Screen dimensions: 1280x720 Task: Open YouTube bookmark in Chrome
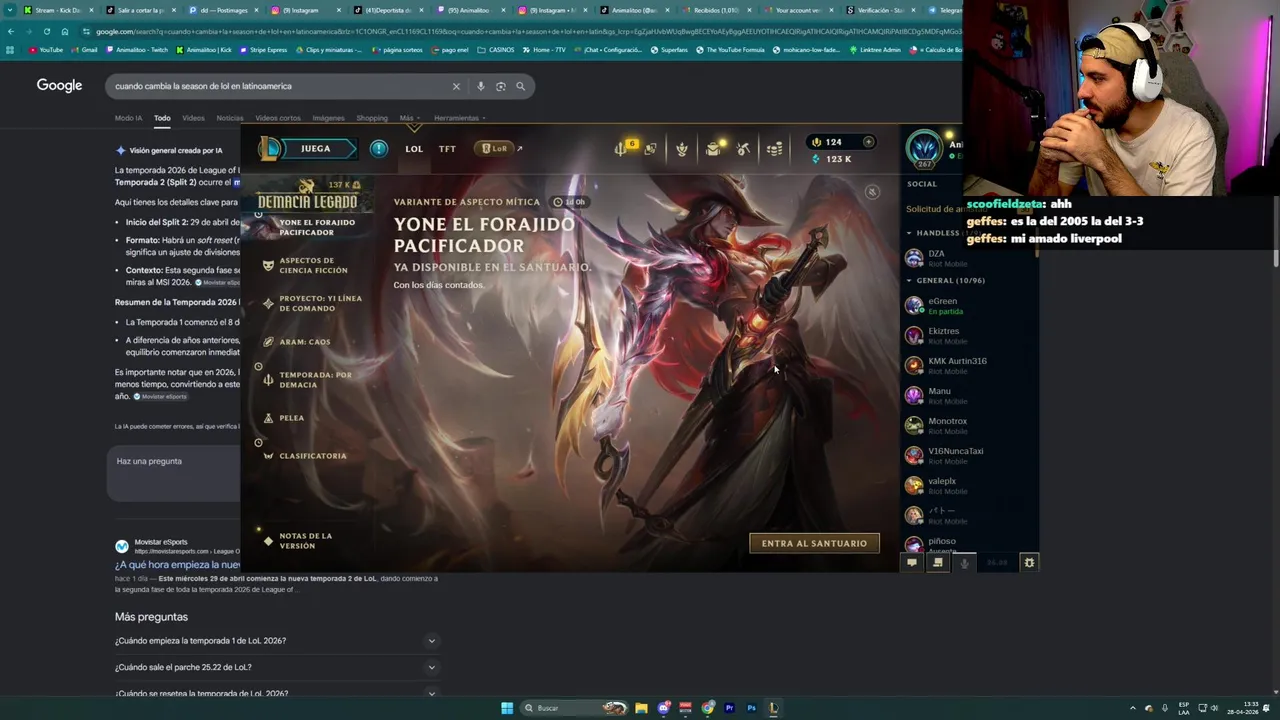[46, 50]
